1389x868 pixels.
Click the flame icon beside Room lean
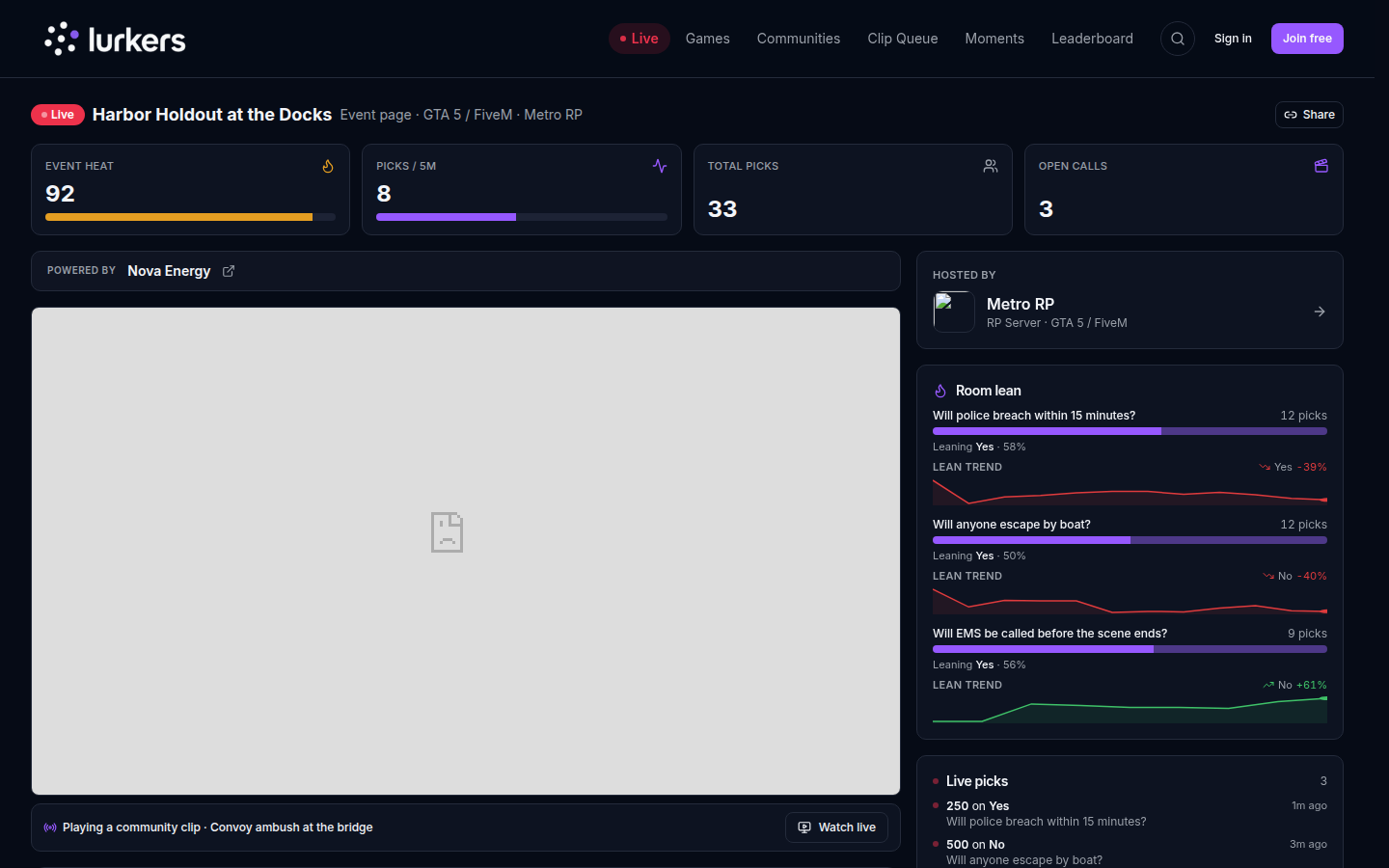point(940,391)
